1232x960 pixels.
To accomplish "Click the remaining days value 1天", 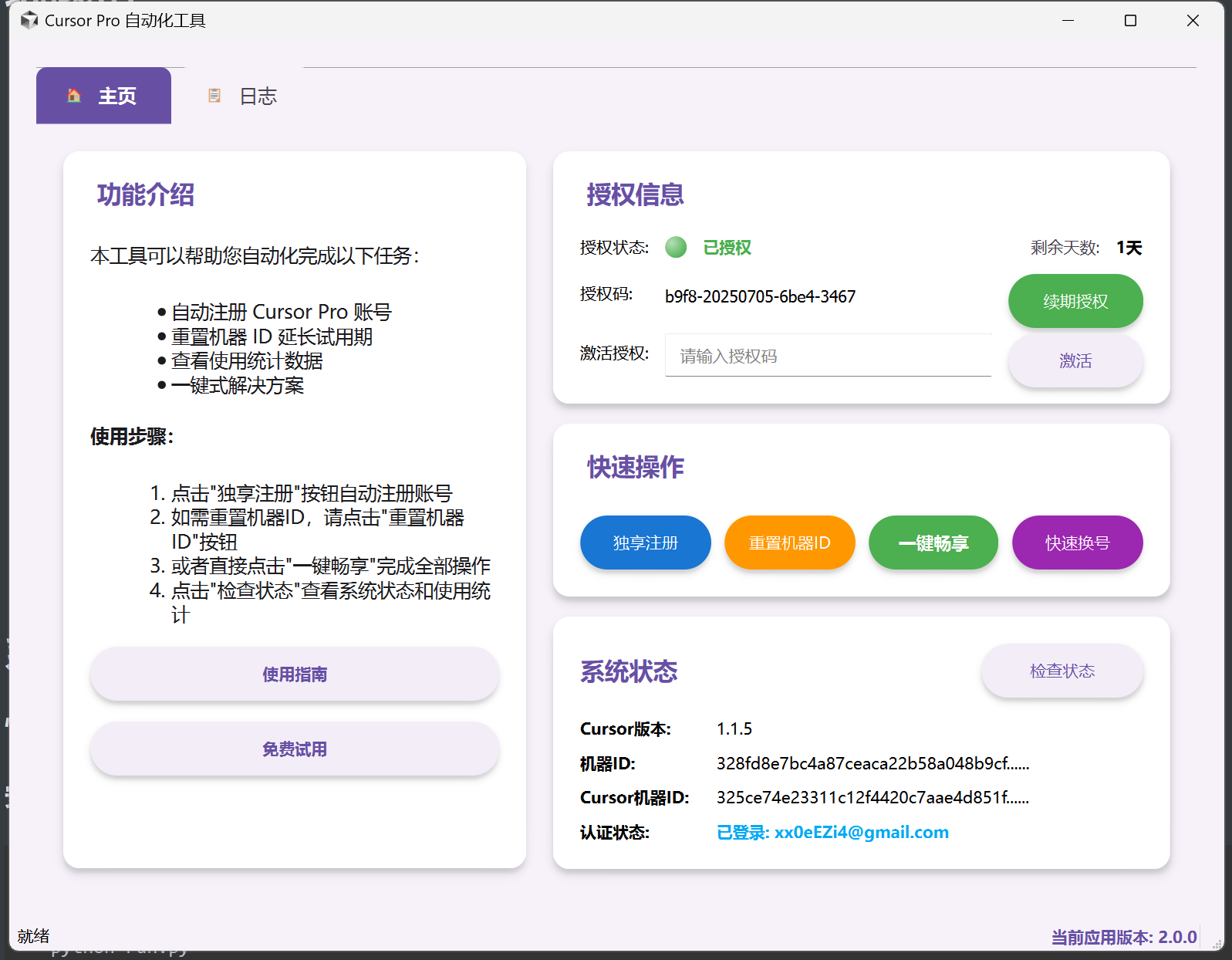I will (x=1129, y=248).
